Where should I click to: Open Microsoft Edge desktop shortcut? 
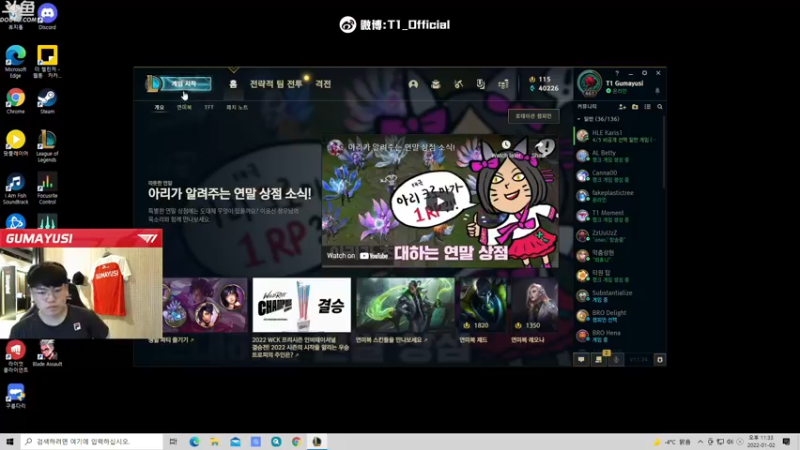(x=15, y=62)
